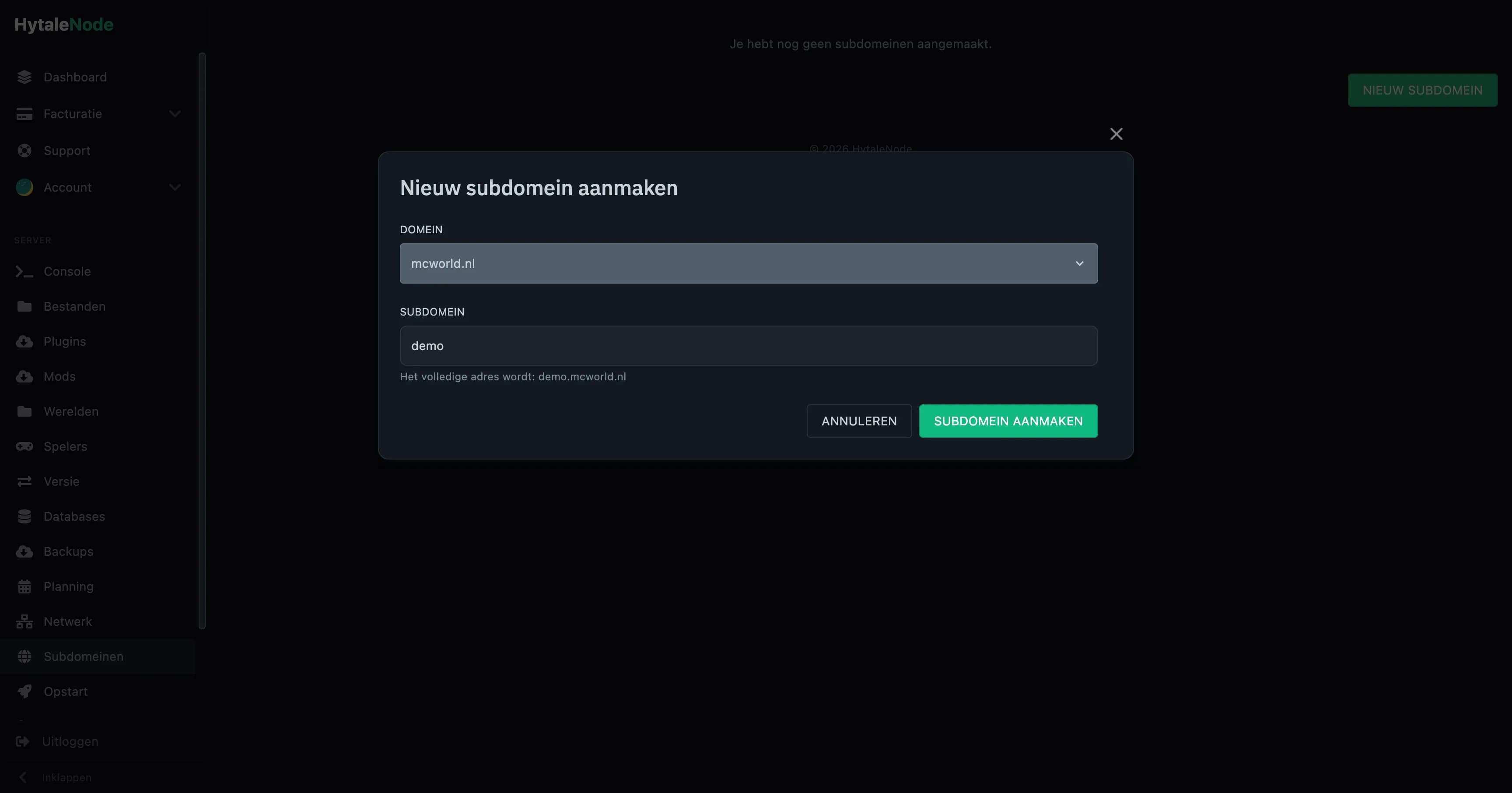Select Support in the sidebar
Image resolution: width=1512 pixels, height=793 pixels.
click(x=67, y=150)
